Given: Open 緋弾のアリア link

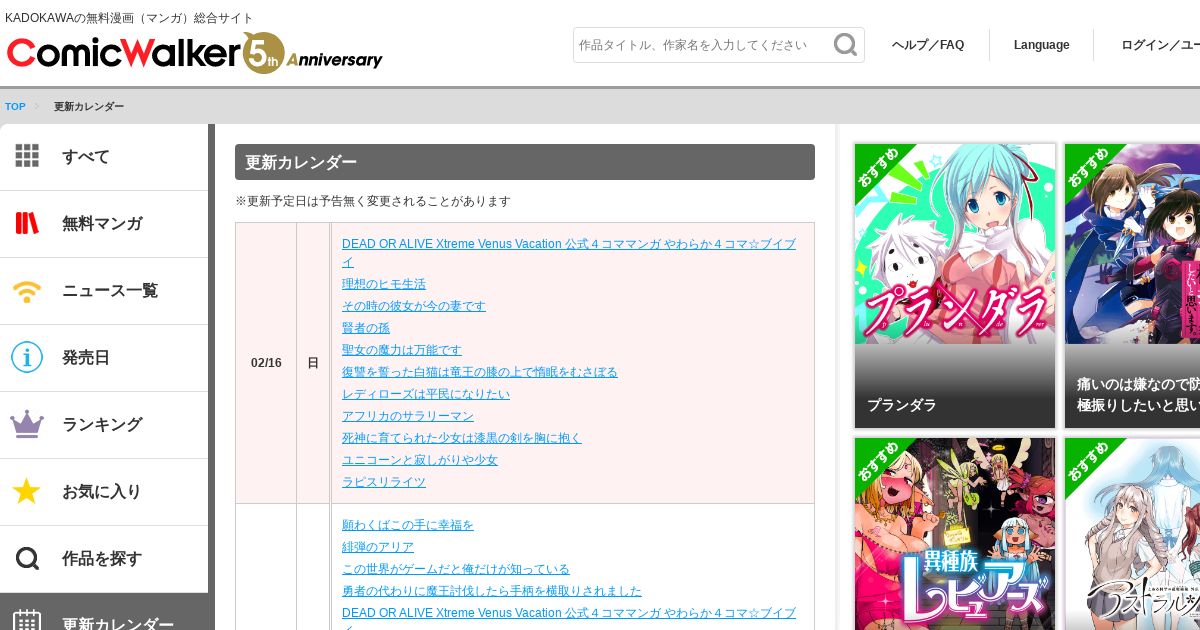Looking at the screenshot, I should (378, 547).
